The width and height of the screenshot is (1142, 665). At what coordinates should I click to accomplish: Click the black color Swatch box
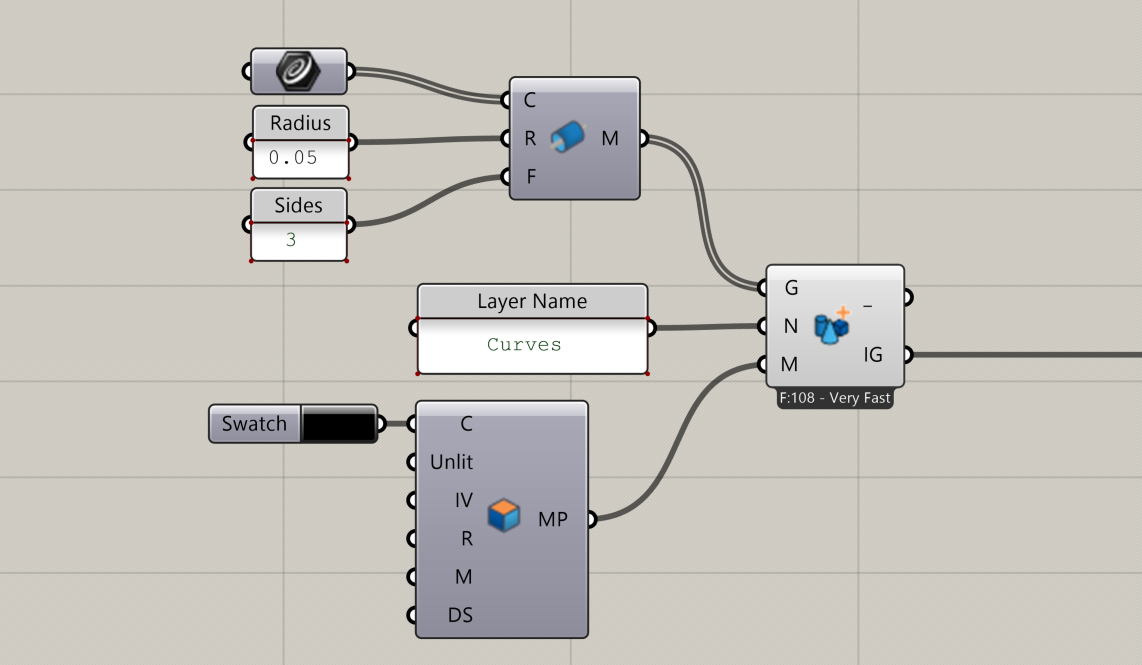(x=338, y=424)
